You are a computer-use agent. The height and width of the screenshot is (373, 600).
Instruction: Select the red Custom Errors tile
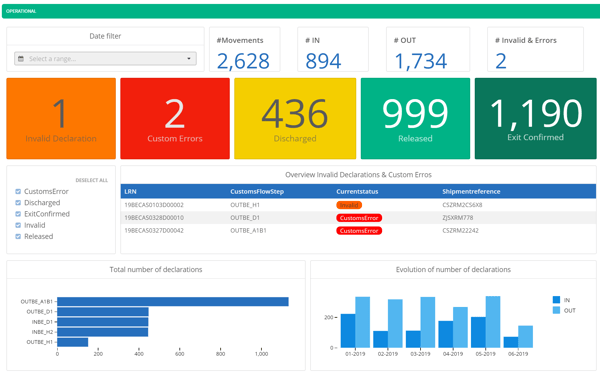pos(175,119)
